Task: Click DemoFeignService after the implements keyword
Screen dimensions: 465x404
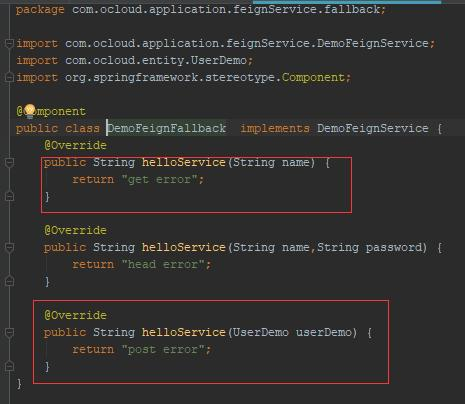Action: point(373,128)
